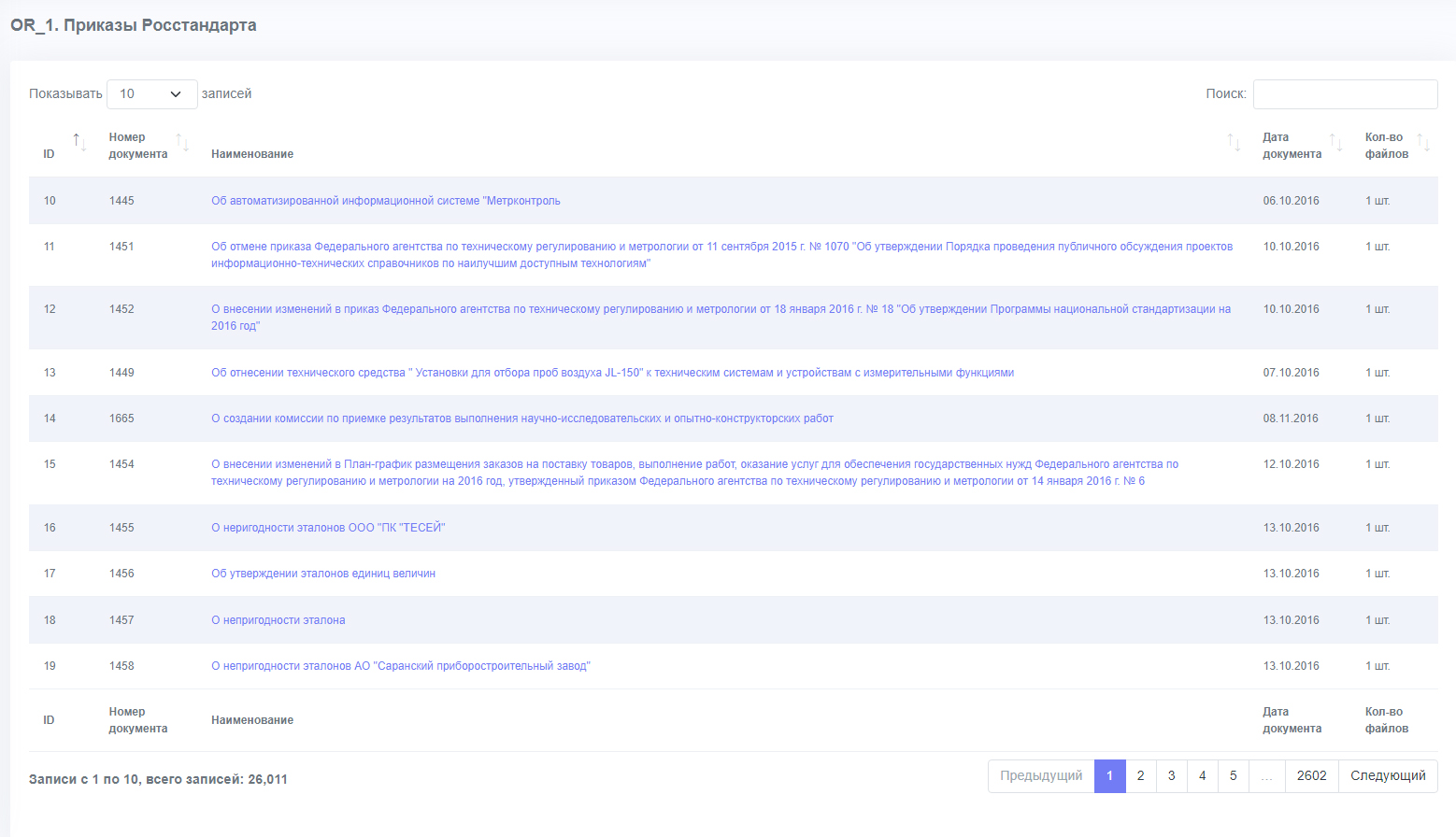Select current page 1 in pagination
1456x837 pixels.
[1109, 776]
